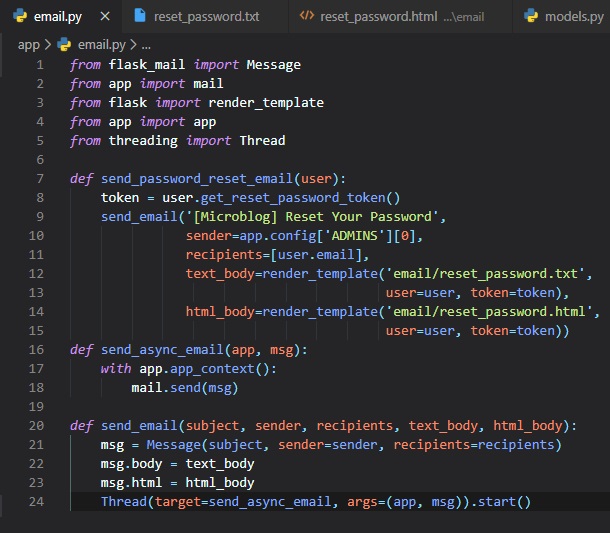Click the empty line 19 in editor
The image size is (610, 533).
click(300, 407)
